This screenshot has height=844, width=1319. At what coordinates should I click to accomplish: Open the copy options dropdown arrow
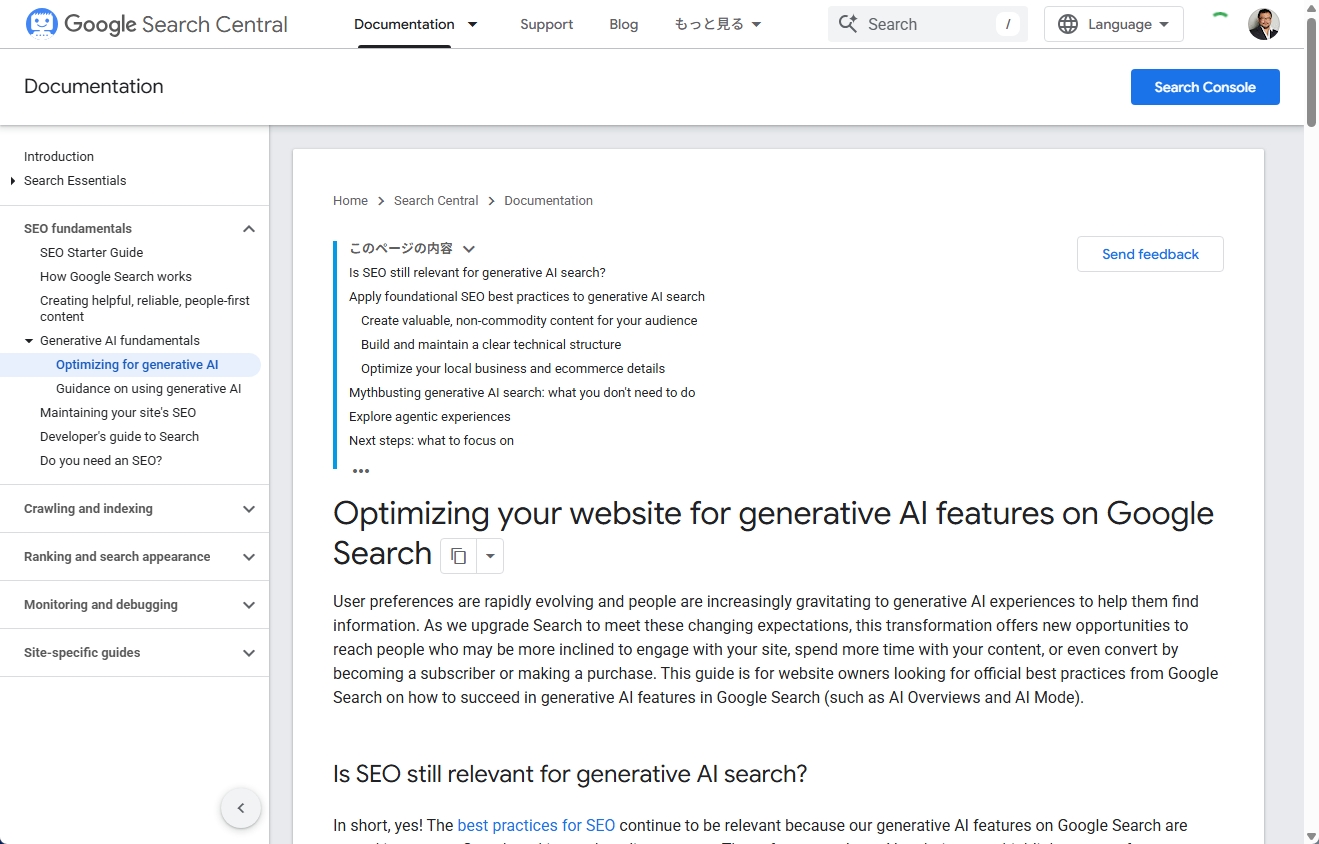click(x=490, y=556)
